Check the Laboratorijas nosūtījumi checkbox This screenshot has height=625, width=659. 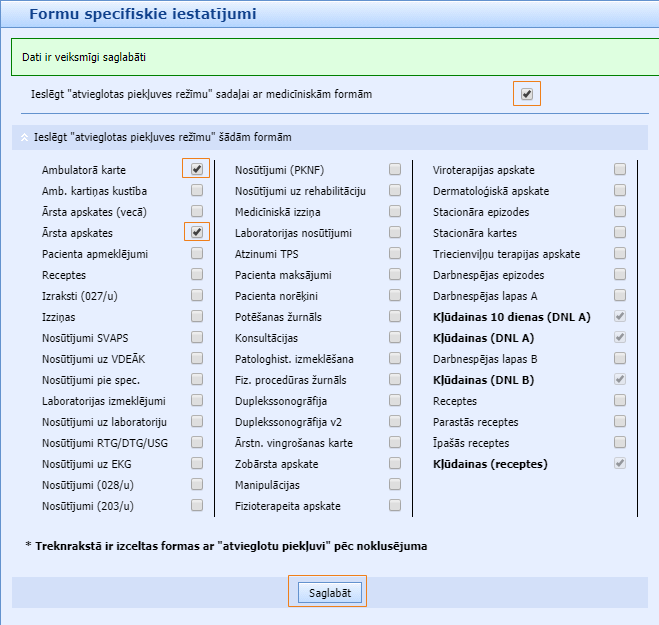396,232
